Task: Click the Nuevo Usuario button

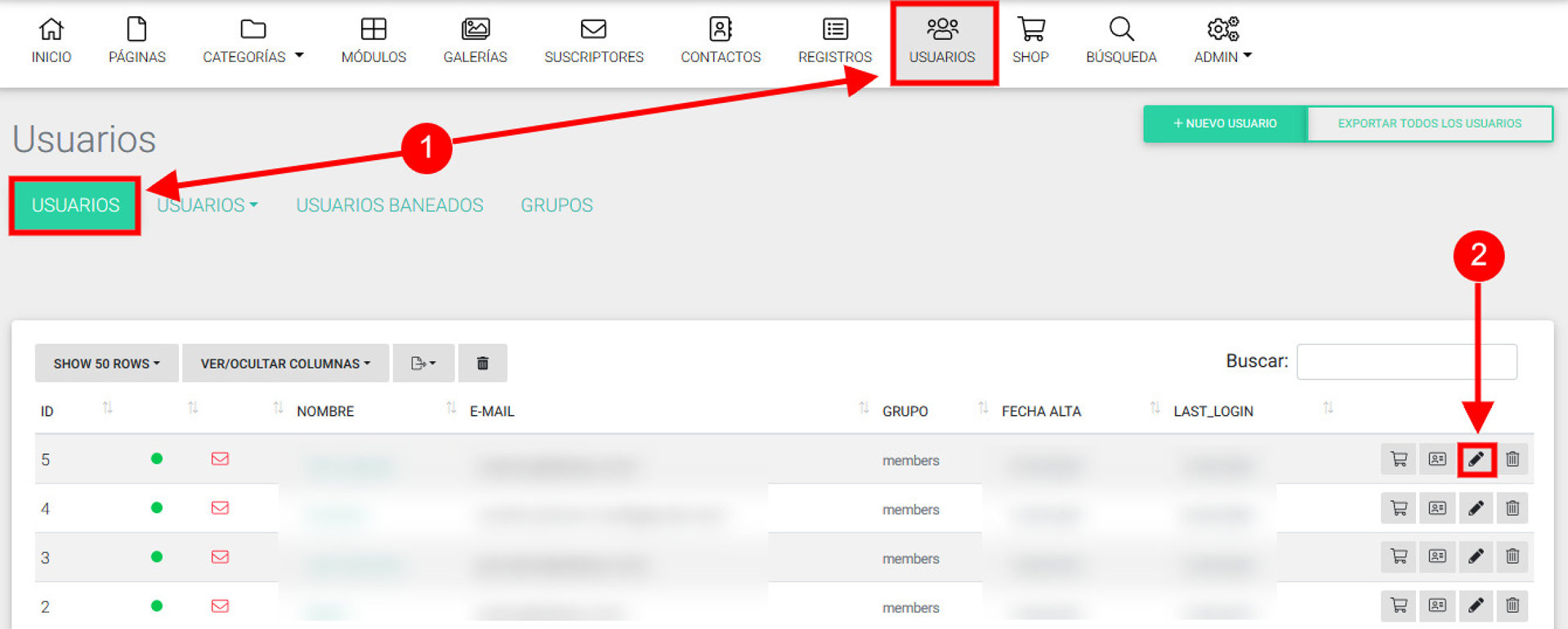Action: (x=1224, y=123)
